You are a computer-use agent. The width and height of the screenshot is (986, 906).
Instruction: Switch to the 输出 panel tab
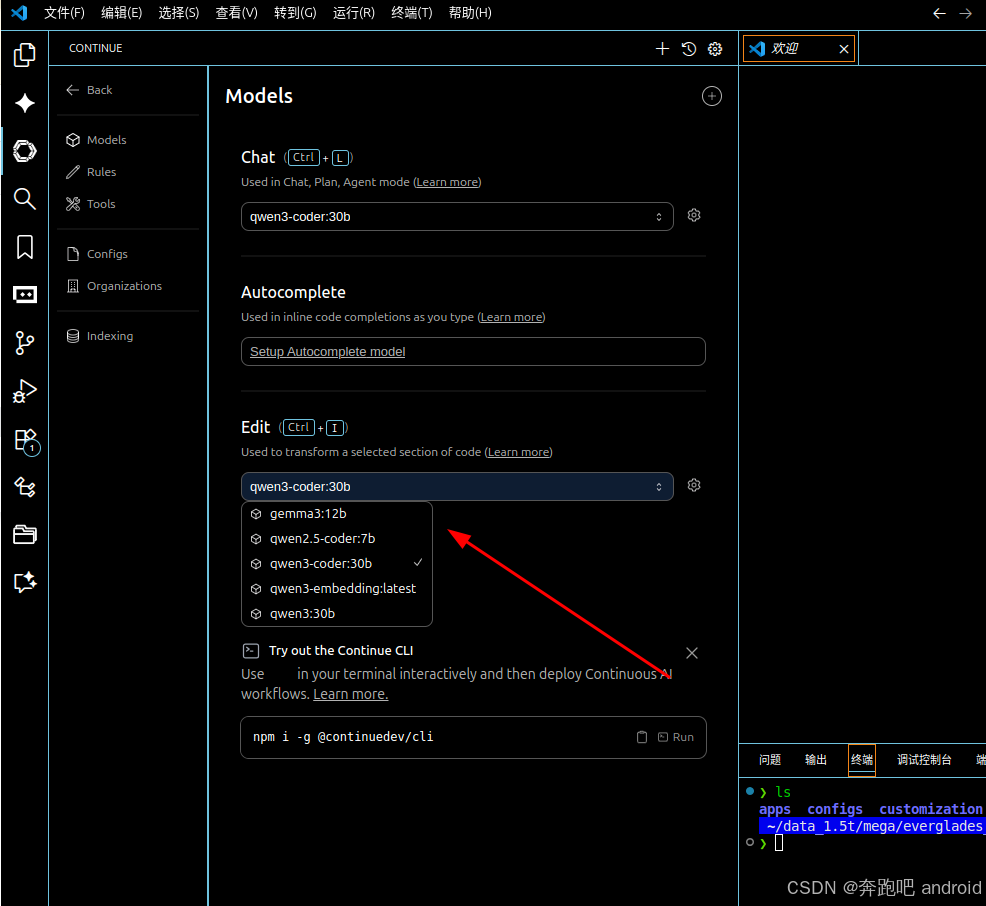click(816, 760)
